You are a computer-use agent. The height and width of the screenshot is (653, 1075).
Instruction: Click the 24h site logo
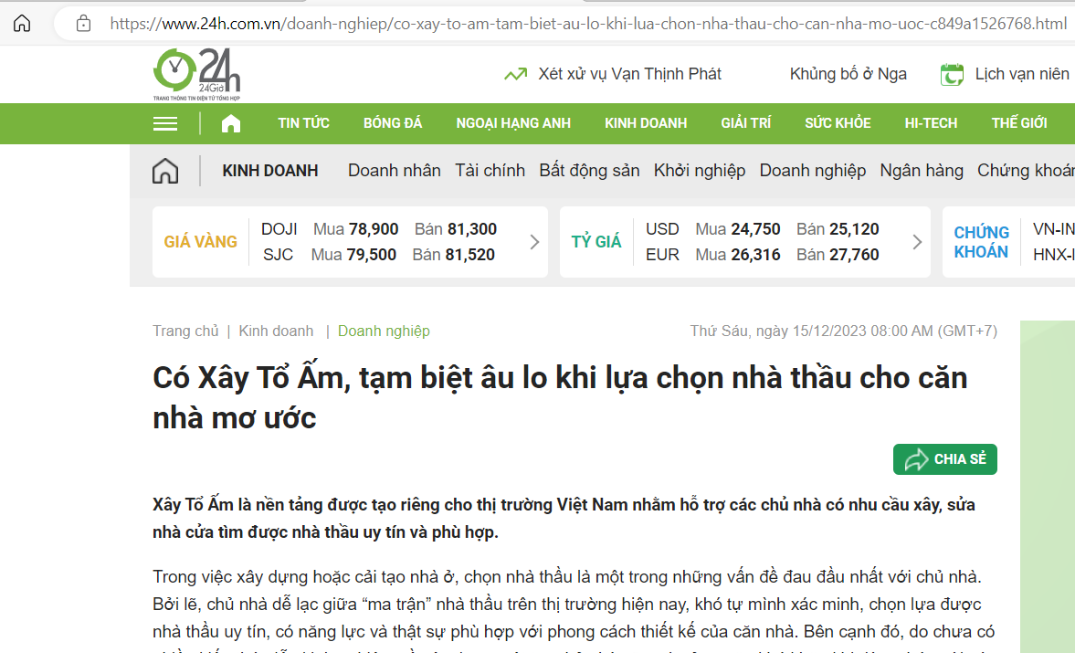197,74
